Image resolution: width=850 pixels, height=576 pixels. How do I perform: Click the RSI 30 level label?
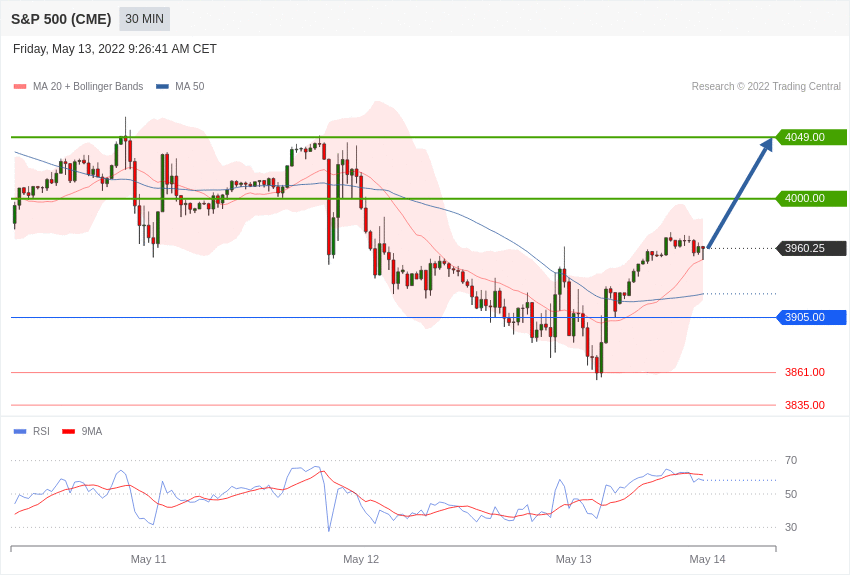tap(791, 527)
